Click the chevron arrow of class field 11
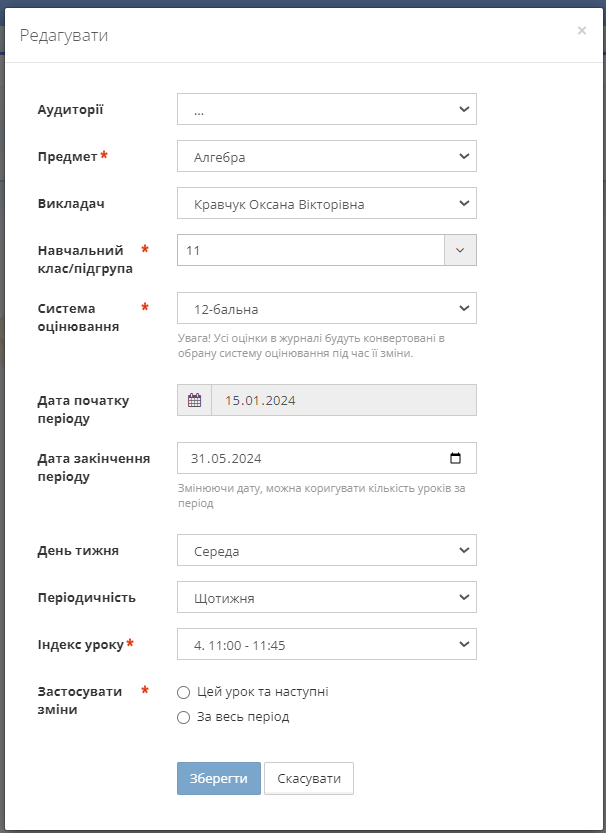 click(x=460, y=250)
